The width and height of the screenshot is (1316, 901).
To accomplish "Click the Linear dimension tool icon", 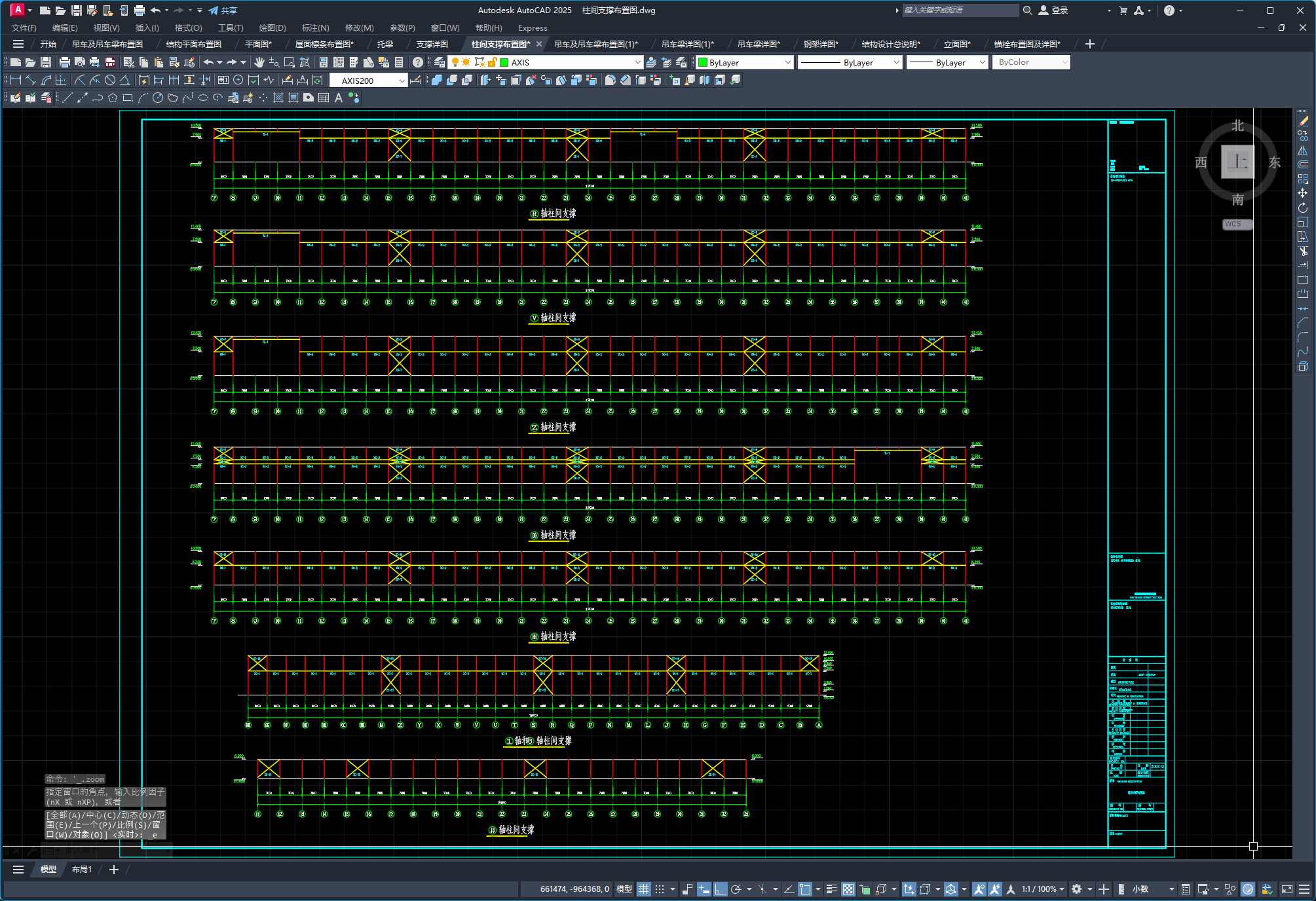I will click(16, 80).
